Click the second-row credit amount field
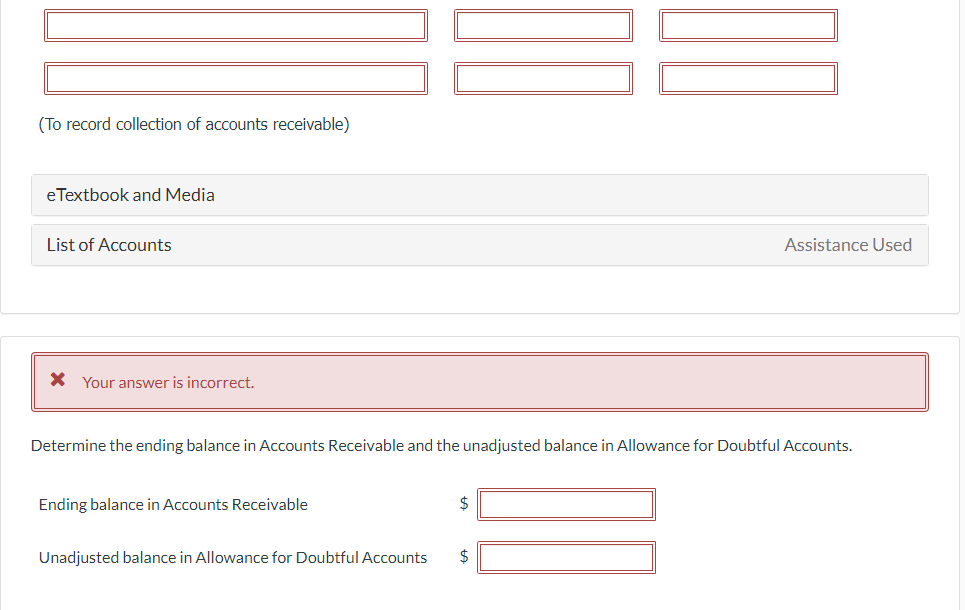 748,78
